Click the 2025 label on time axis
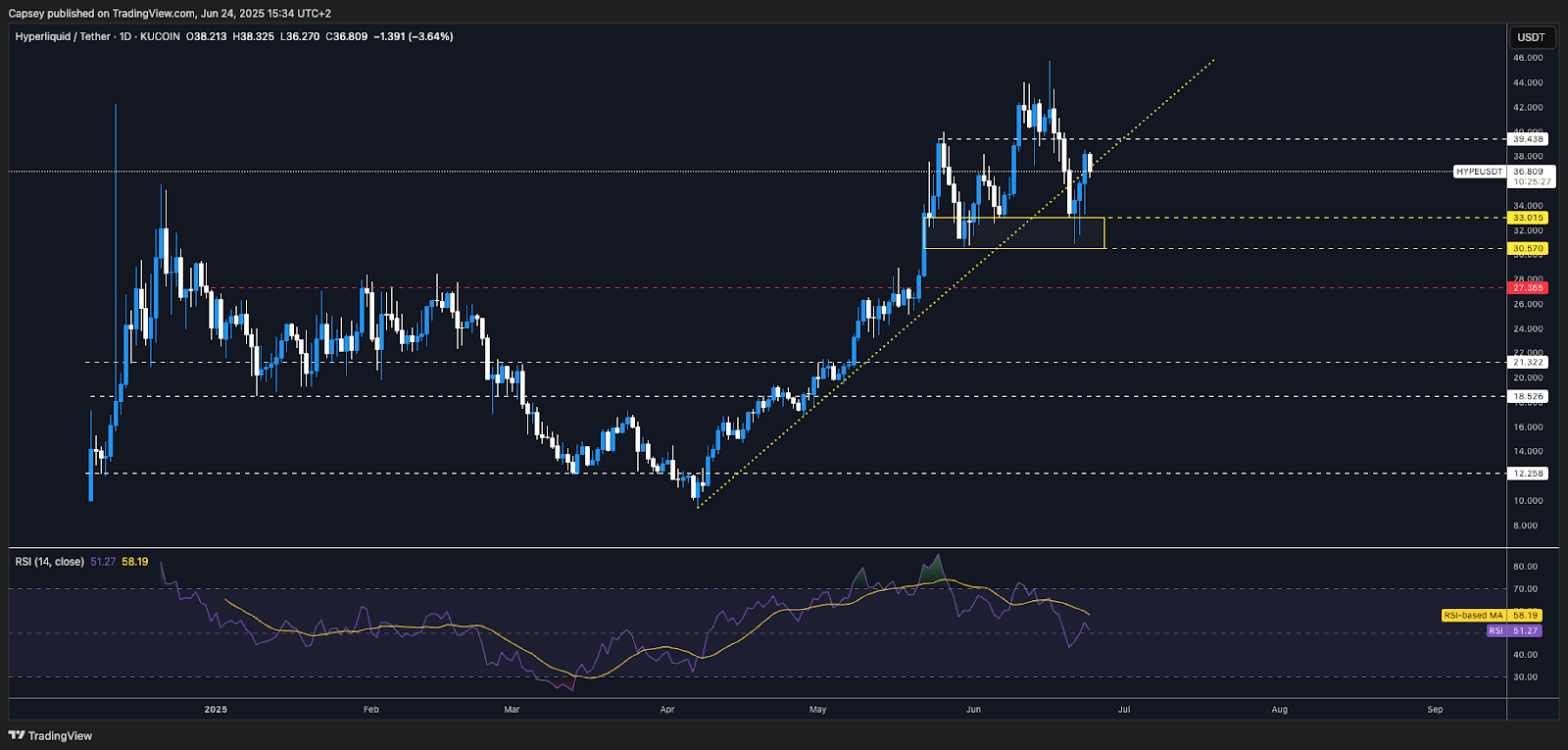Screen dimensions: 1568x750 pos(216,709)
